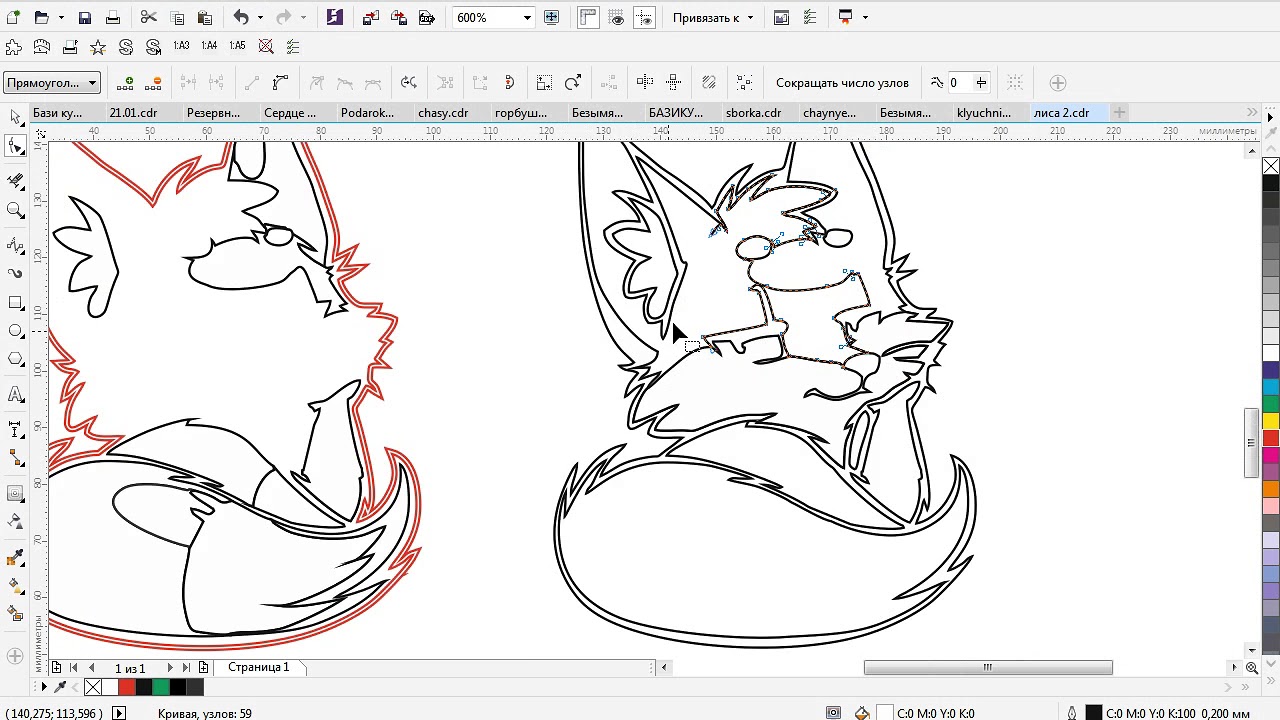Viewport: 1280px width, 720px height.
Task: Select the Freehand tool in the toolbox
Action: tap(15, 245)
